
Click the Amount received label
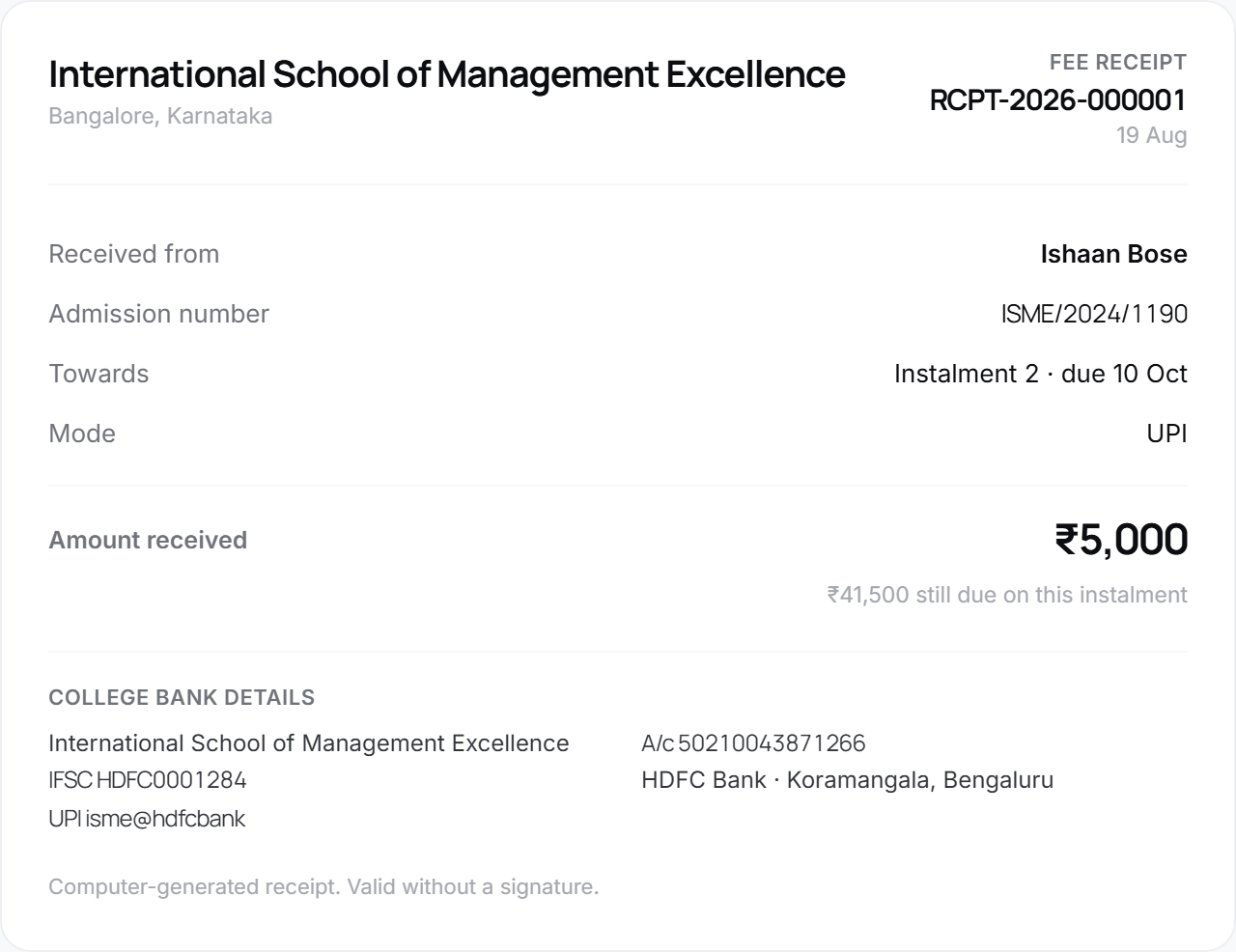point(148,540)
